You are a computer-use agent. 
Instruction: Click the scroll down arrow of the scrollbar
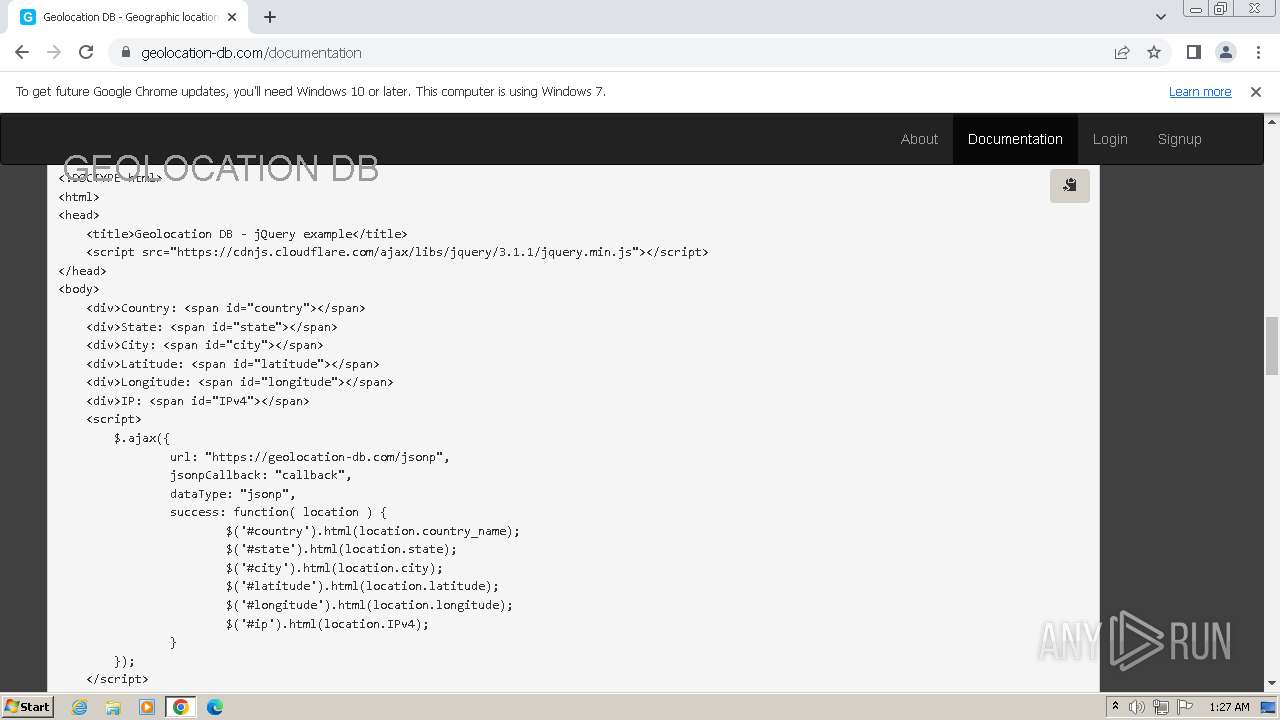click(1272, 683)
